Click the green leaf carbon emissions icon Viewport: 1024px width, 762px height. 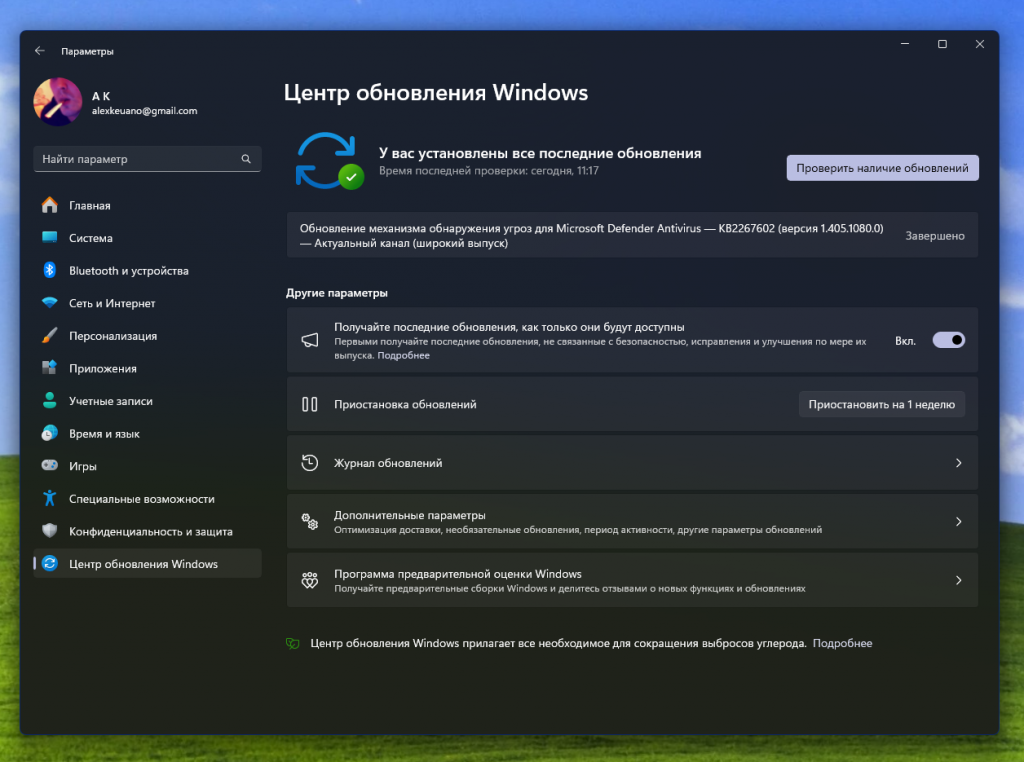click(293, 644)
